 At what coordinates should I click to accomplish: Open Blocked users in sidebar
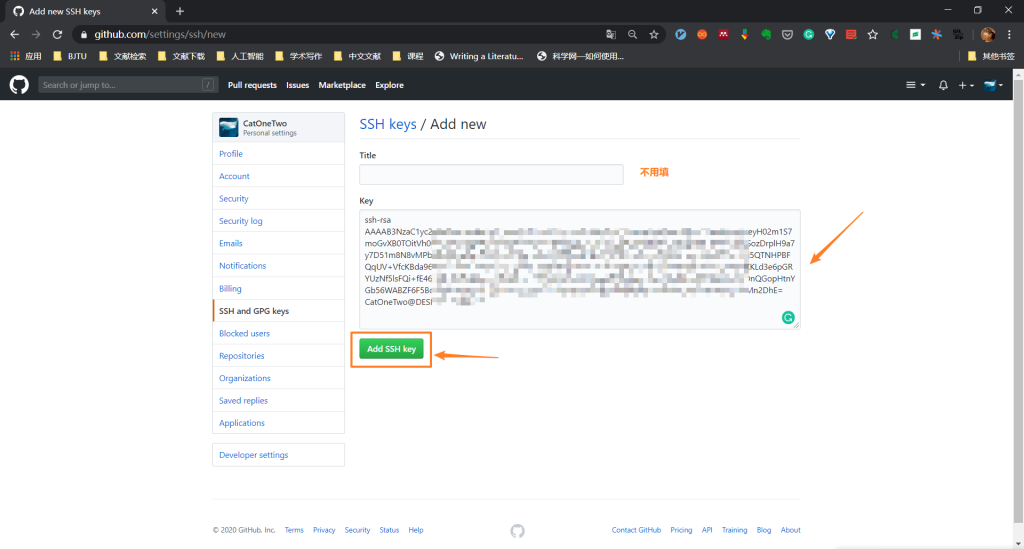[x=278, y=334]
